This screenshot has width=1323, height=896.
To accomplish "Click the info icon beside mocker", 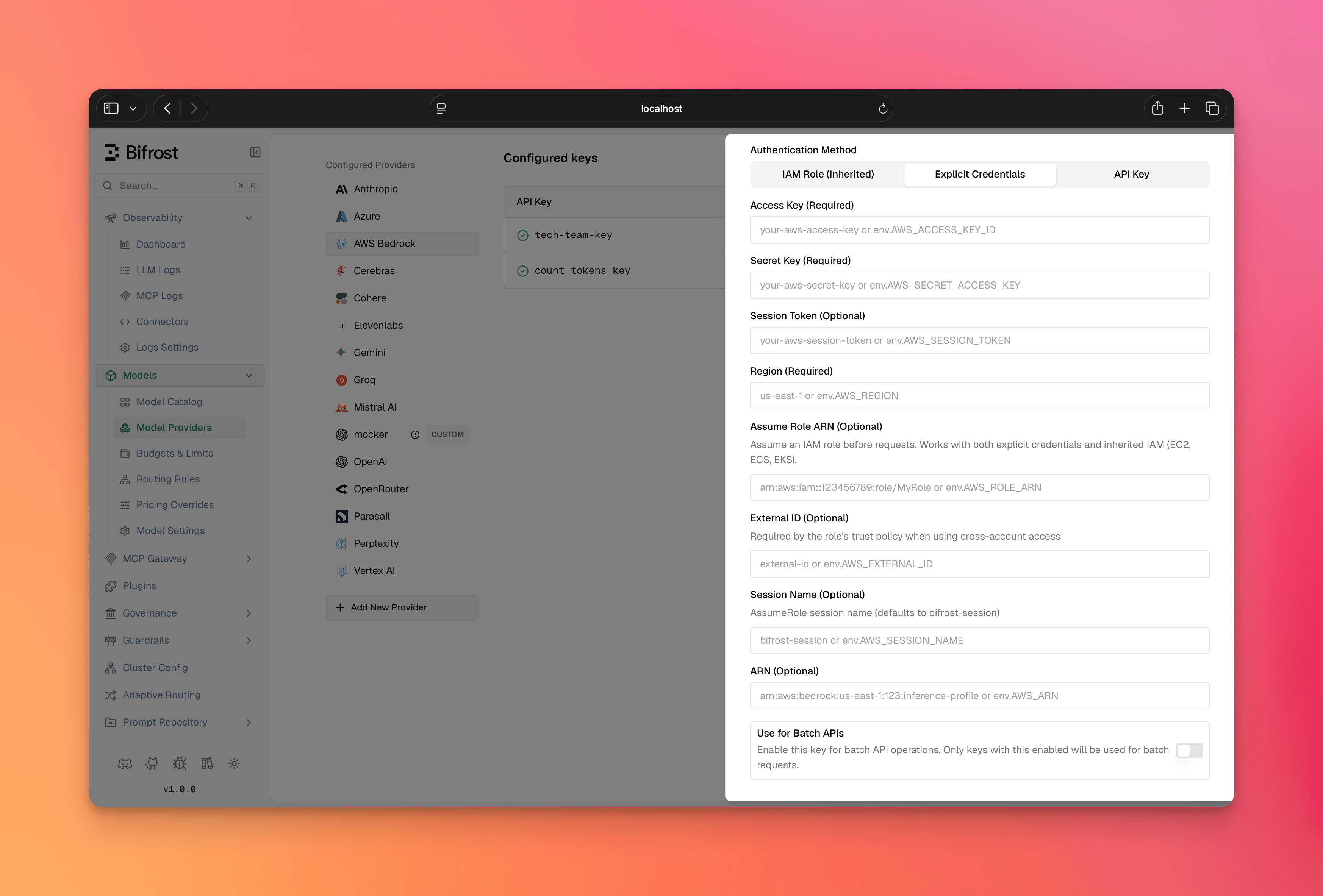I will [x=415, y=435].
